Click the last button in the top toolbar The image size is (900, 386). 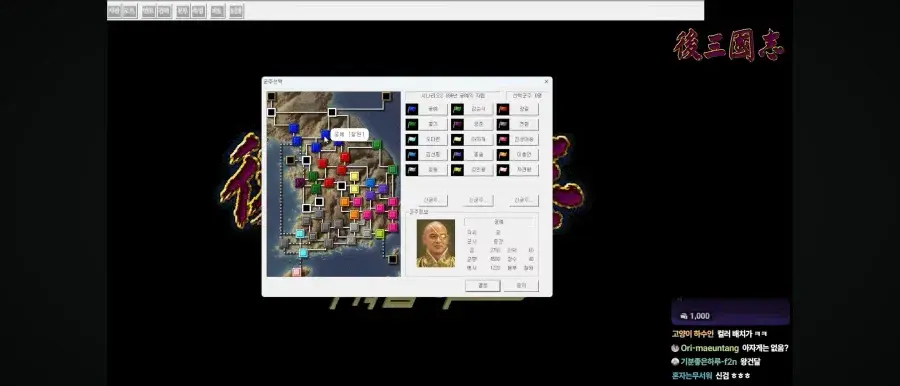click(236, 11)
